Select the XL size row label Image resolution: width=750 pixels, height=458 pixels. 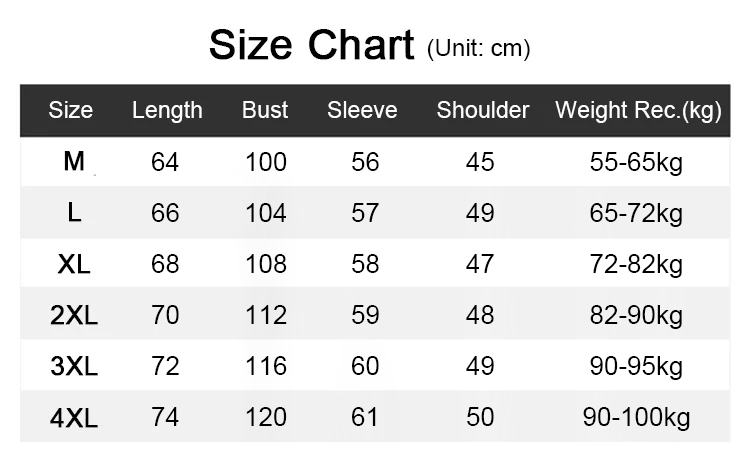tap(74, 264)
